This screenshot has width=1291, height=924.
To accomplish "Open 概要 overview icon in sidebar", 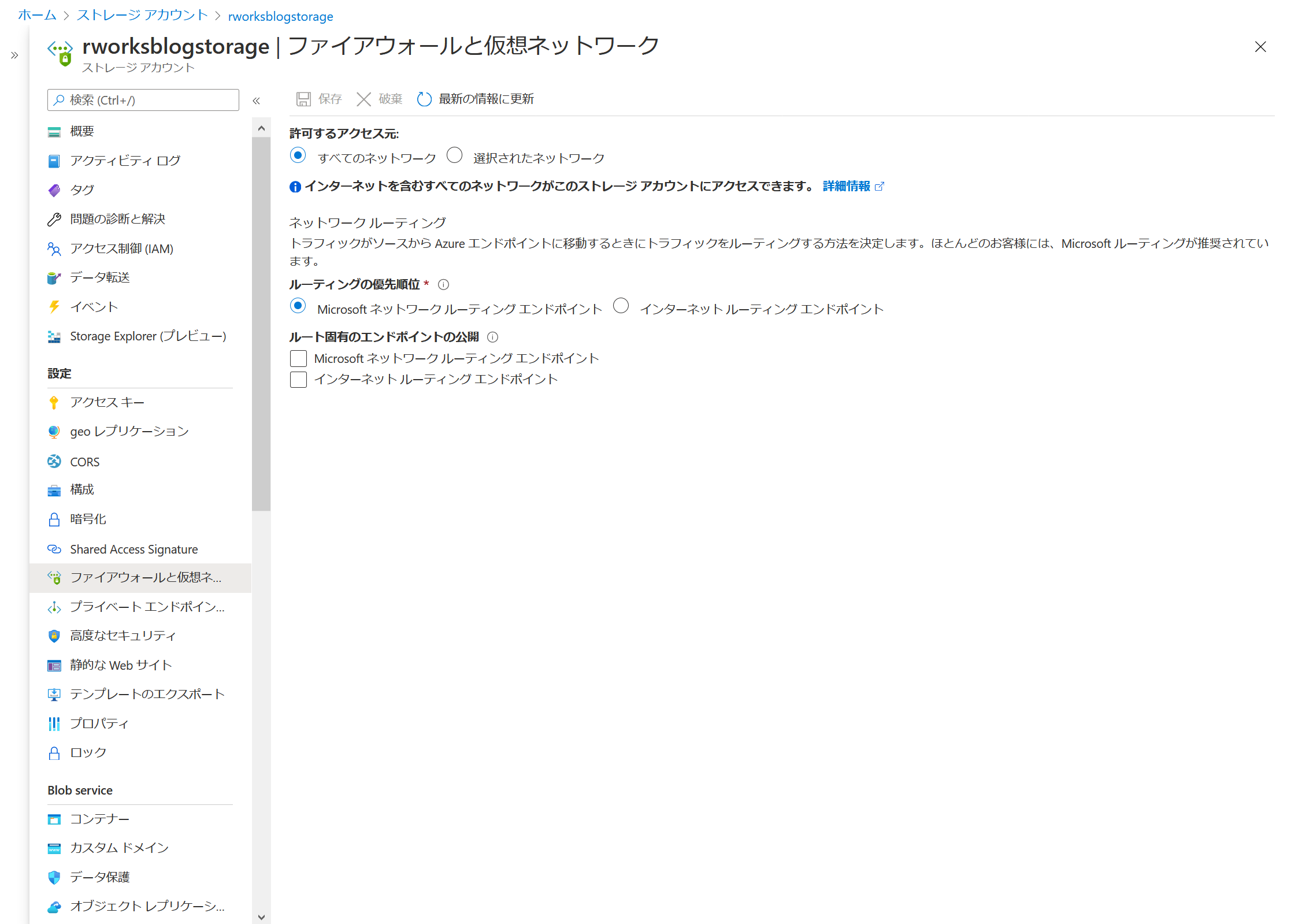I will [54, 132].
